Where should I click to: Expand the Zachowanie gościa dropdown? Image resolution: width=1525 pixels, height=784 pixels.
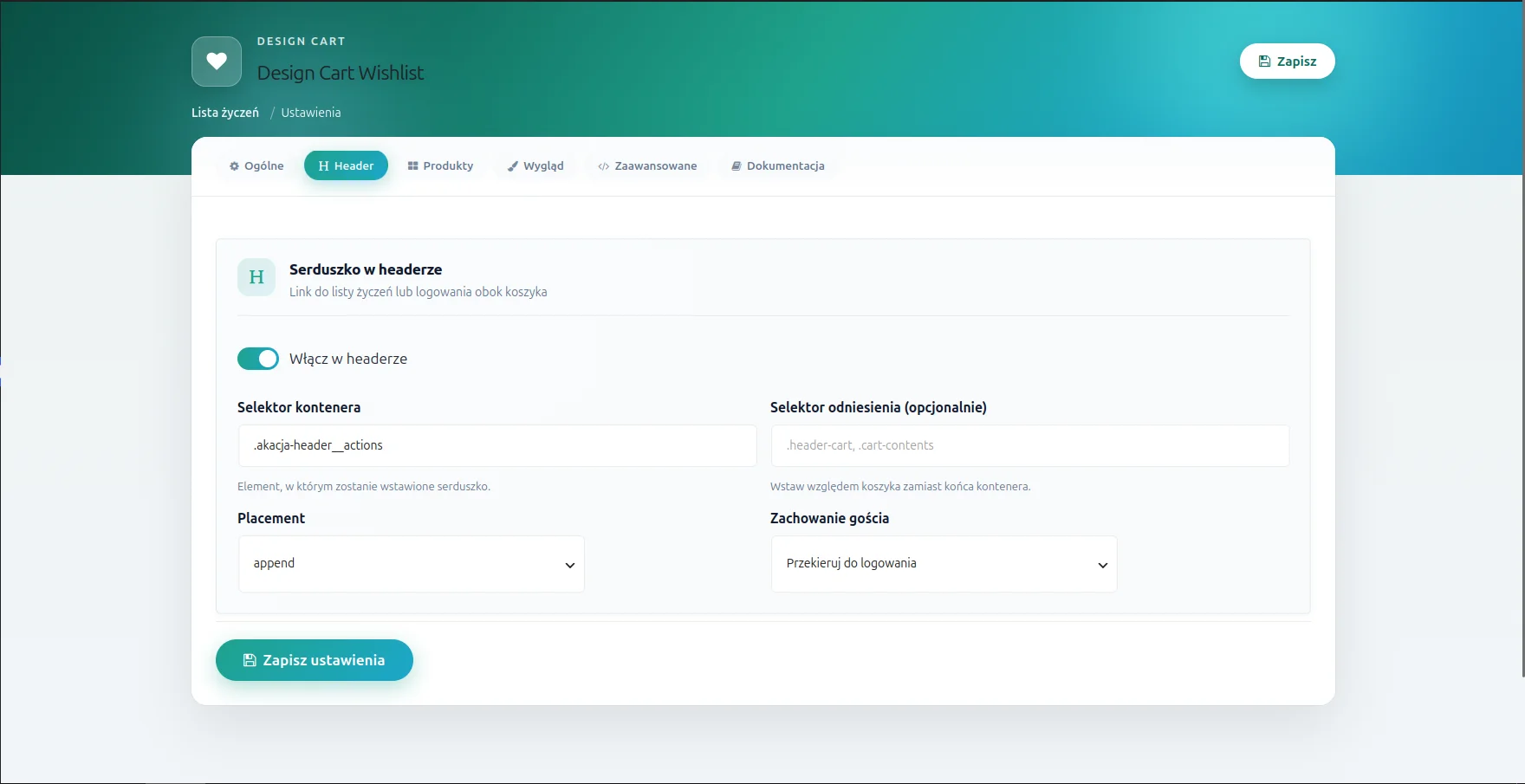click(x=944, y=564)
